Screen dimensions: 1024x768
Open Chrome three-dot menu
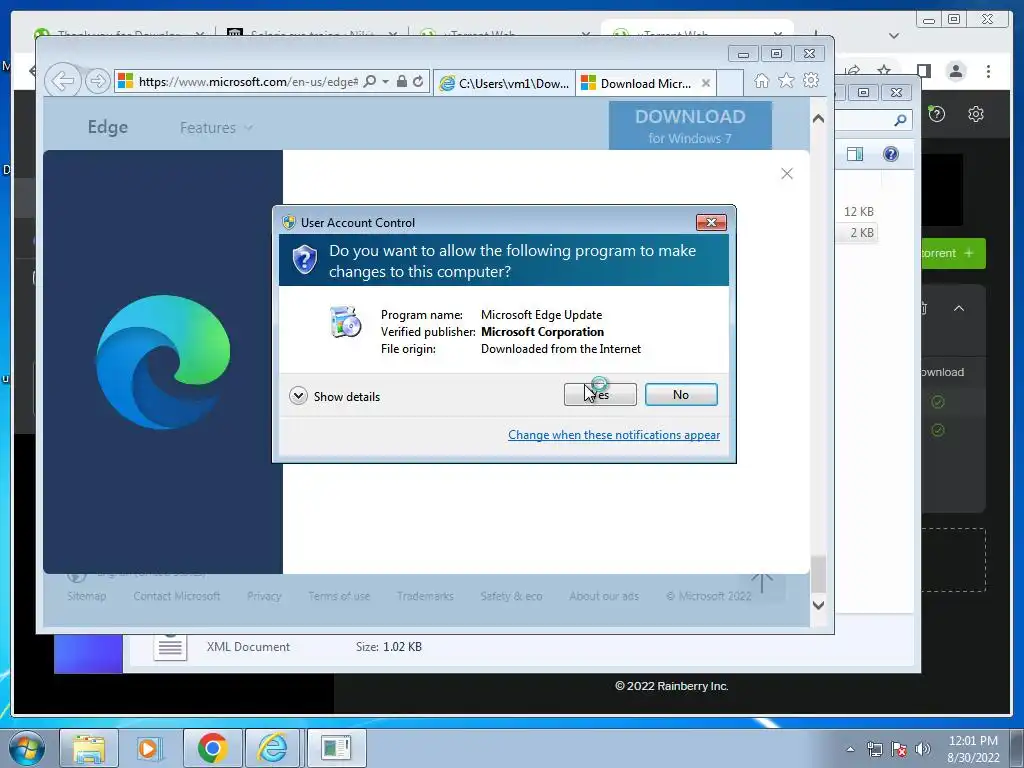pos(988,71)
